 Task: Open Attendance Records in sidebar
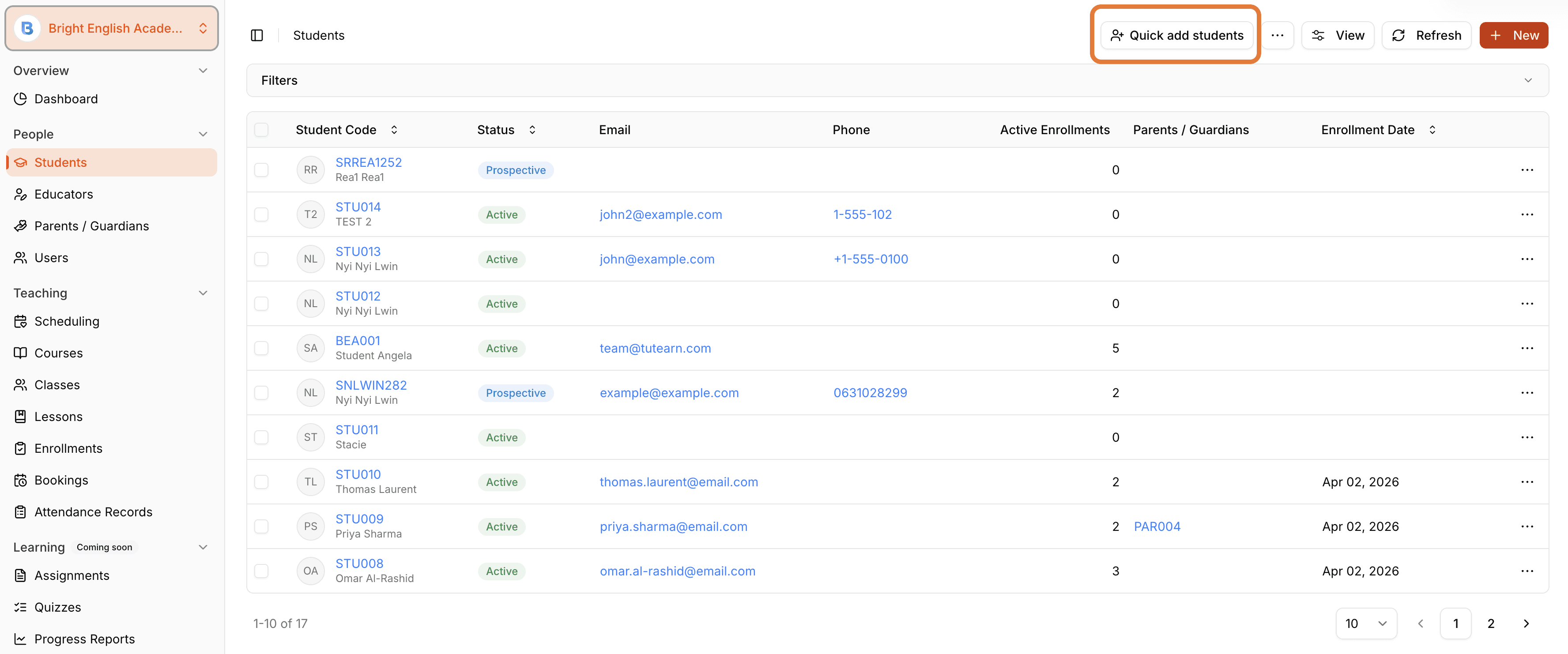tap(111, 511)
